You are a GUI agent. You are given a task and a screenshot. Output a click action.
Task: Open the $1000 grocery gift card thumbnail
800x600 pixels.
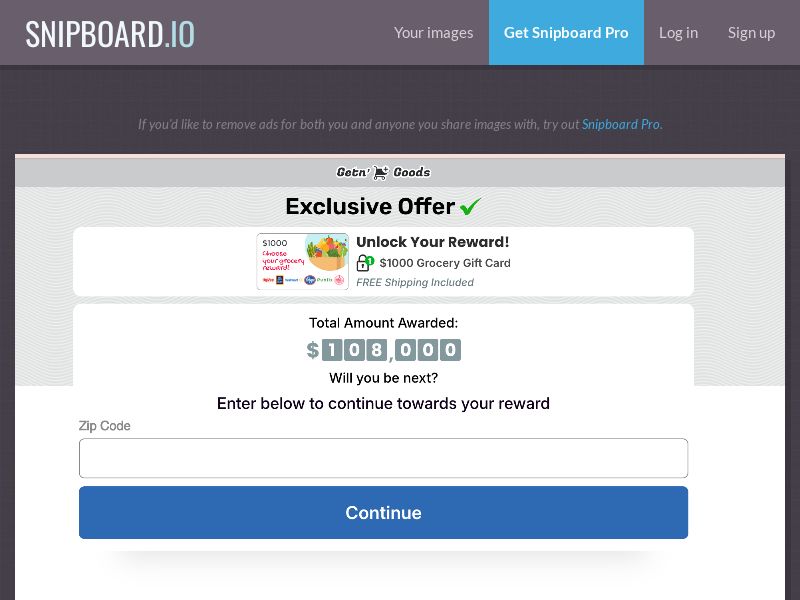[302, 262]
